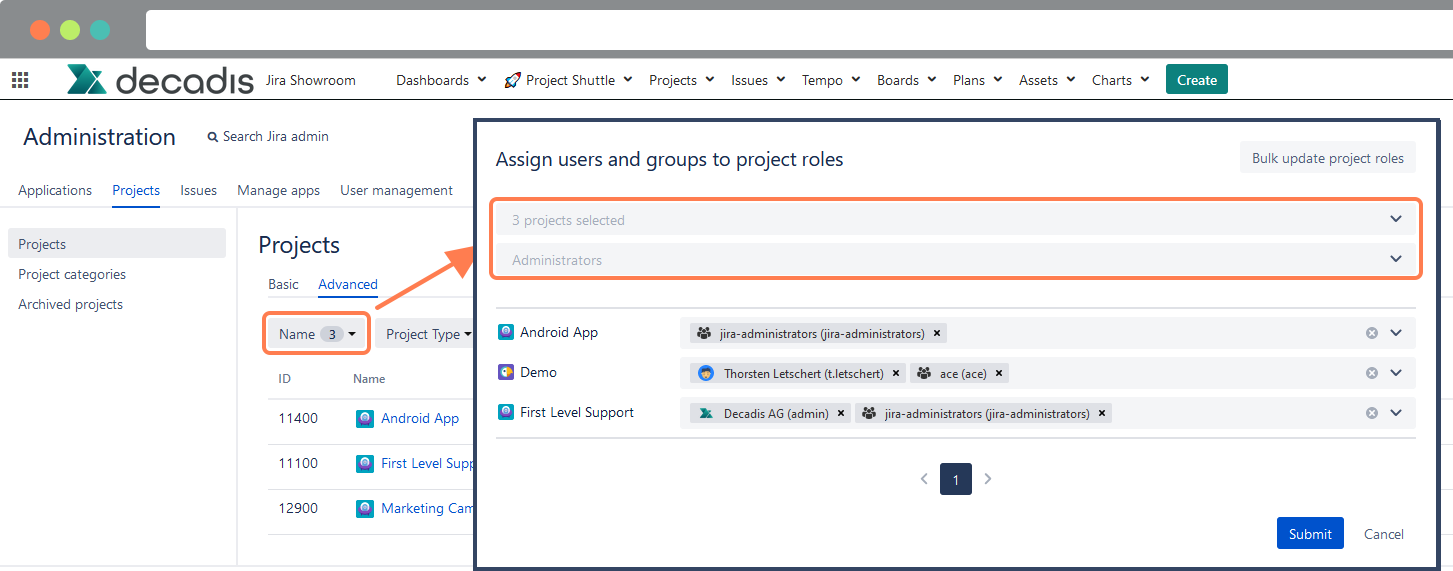Switch to the User management tab
Screen dimensions: 1453x571
(x=396, y=190)
